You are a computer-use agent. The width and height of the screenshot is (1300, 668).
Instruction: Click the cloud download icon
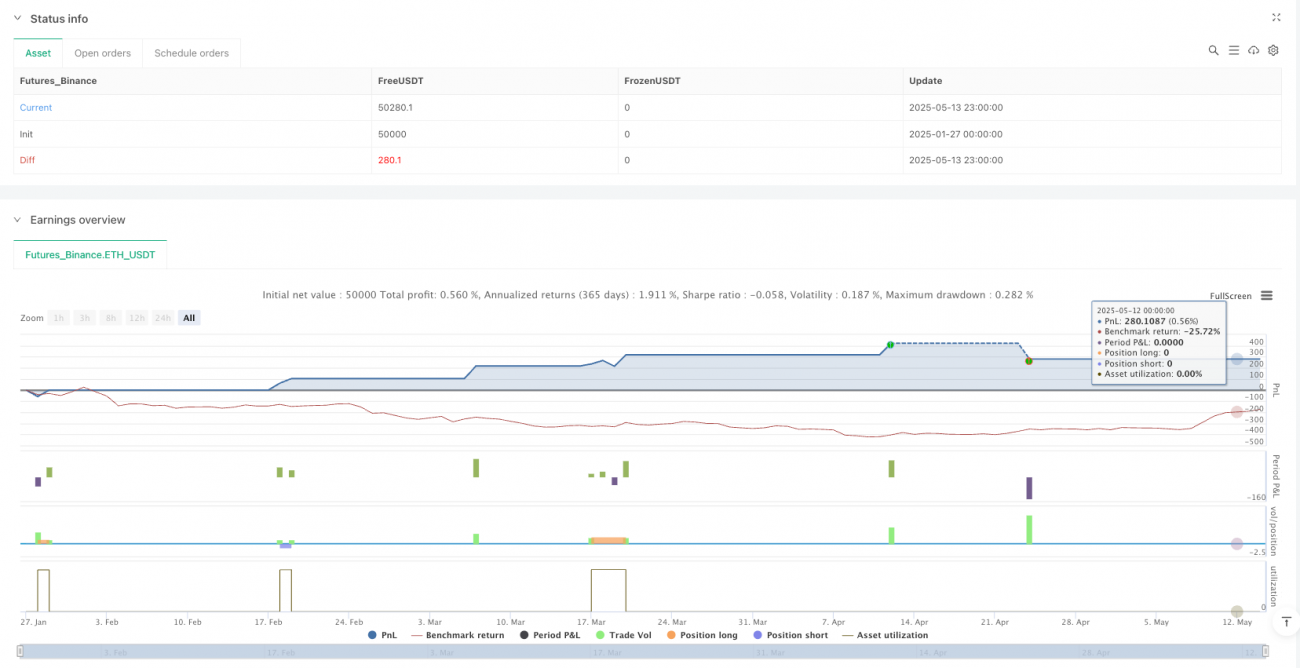pos(1253,50)
